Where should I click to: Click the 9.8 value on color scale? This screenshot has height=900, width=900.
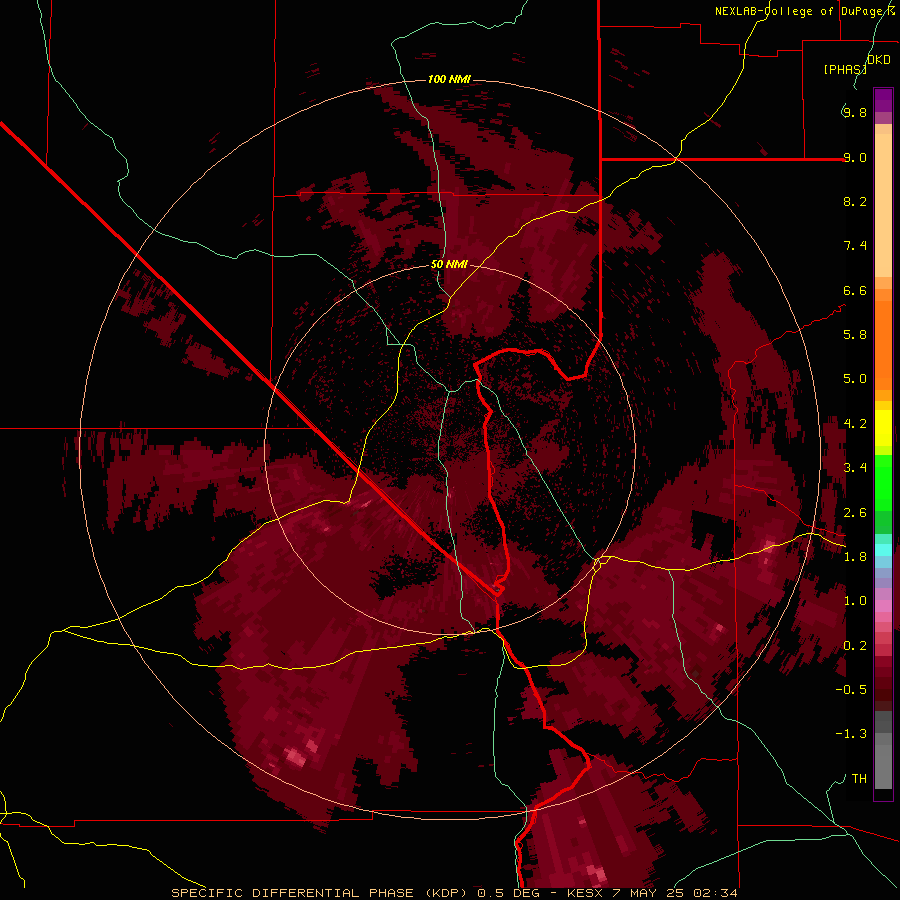pyautogui.click(x=855, y=112)
